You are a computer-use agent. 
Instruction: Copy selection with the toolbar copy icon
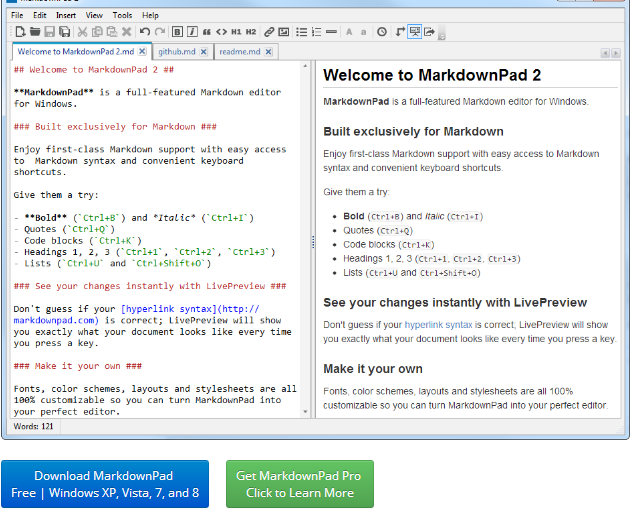click(97, 32)
